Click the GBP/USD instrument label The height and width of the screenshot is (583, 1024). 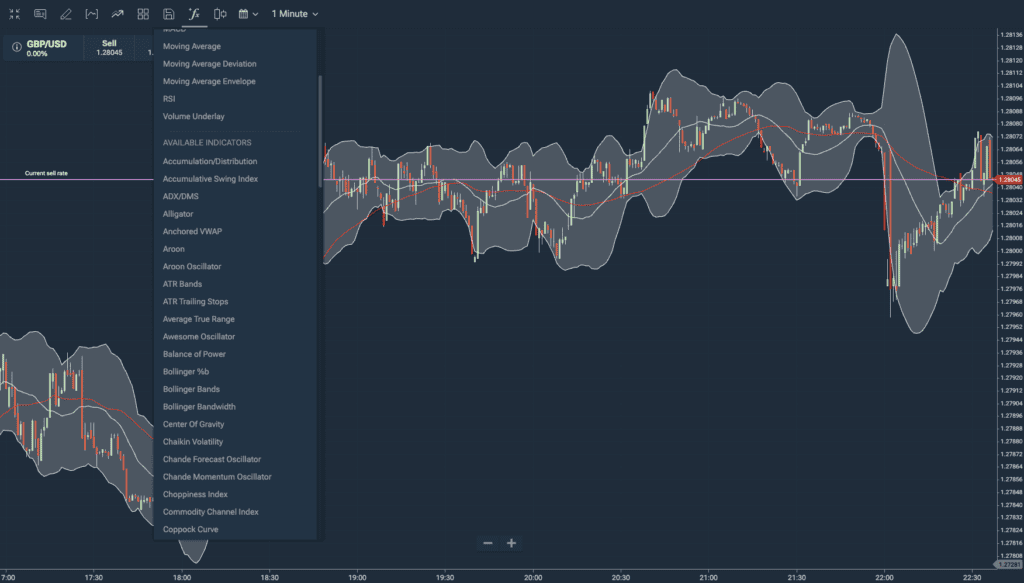pos(46,43)
